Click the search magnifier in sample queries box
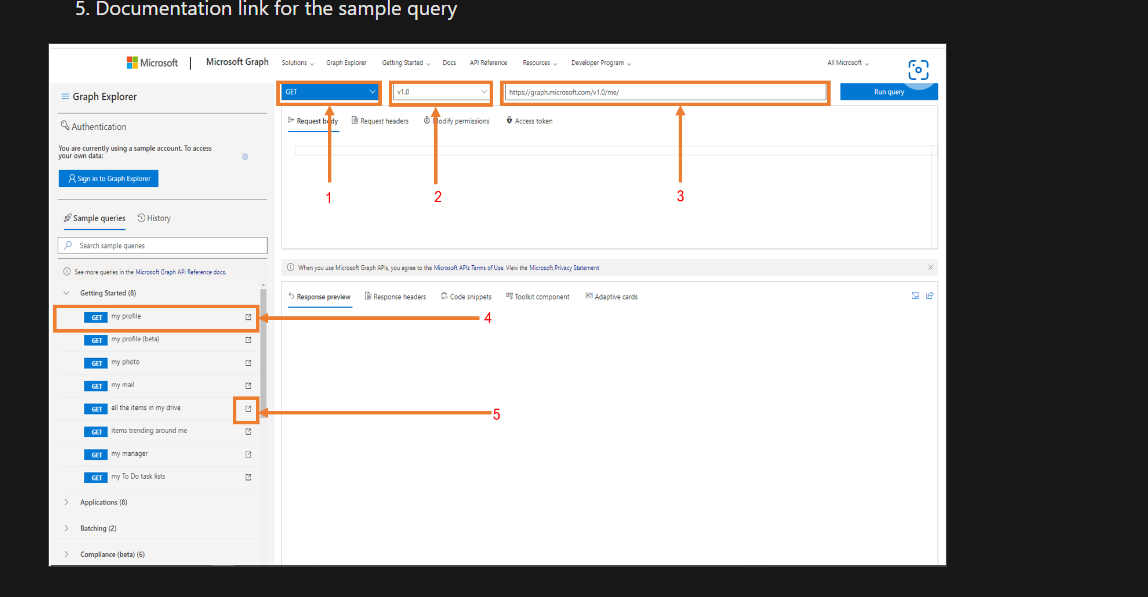The width and height of the screenshot is (1148, 597). pyautogui.click(x=69, y=245)
